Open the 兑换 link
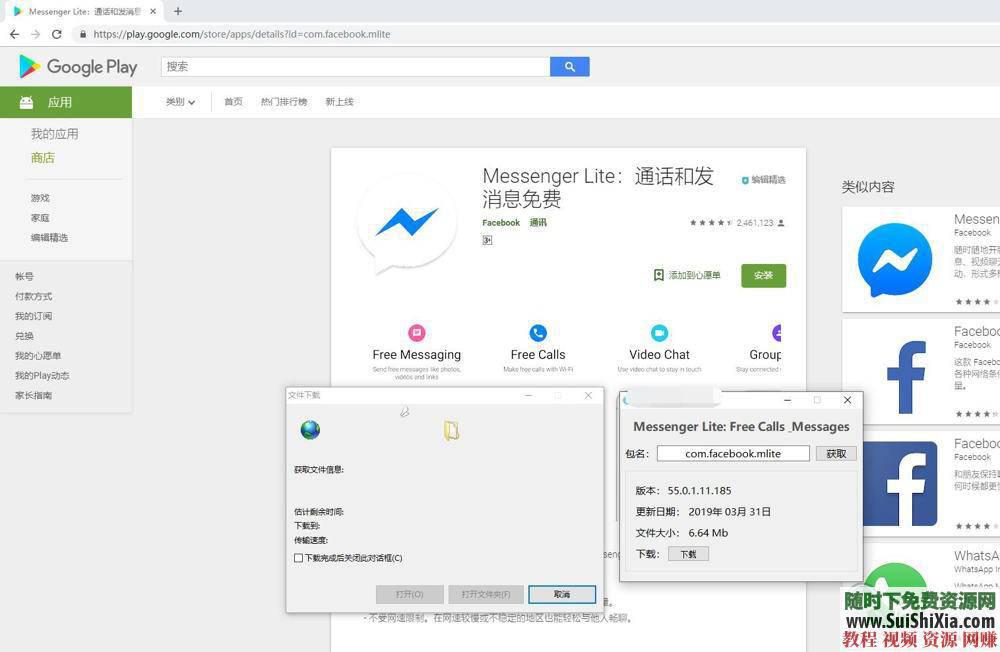1000x652 pixels. pyautogui.click(x=24, y=336)
